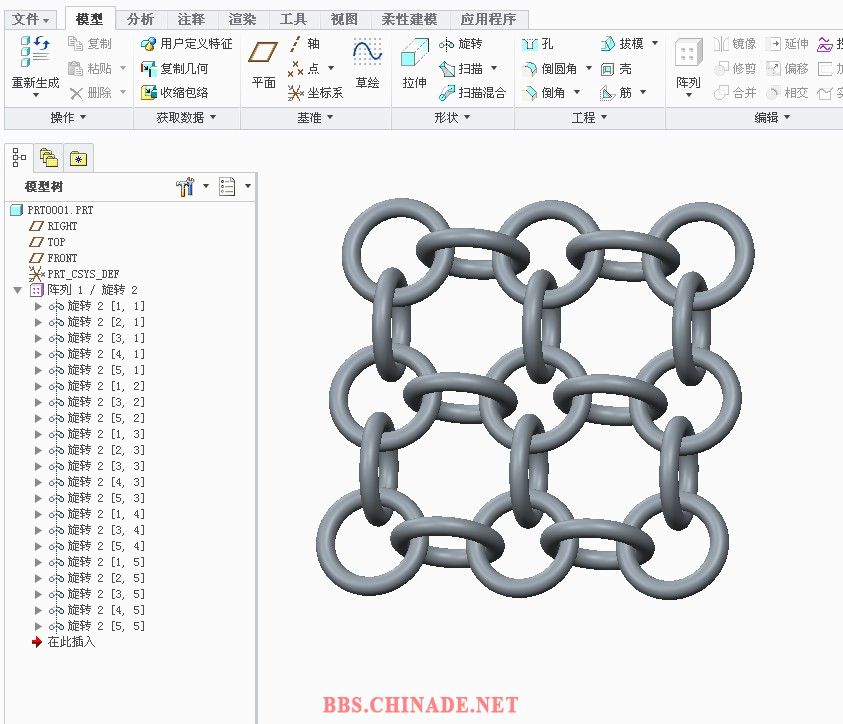This screenshot has height=724, width=843.
Task: Select the 点 datum point tool
Action: point(304,68)
